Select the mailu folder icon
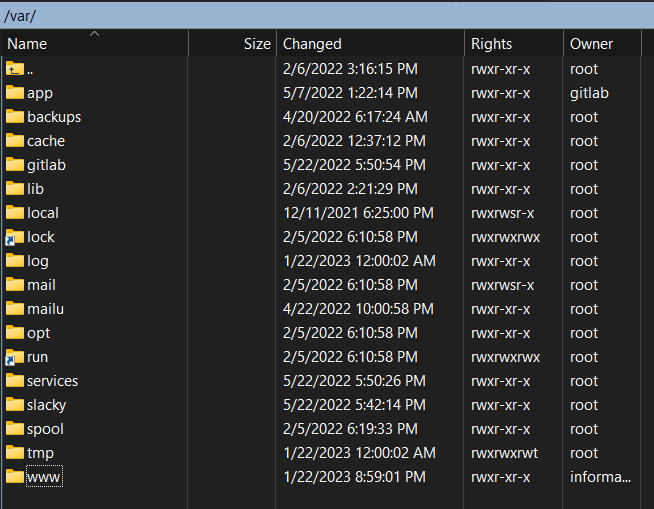 coord(14,309)
